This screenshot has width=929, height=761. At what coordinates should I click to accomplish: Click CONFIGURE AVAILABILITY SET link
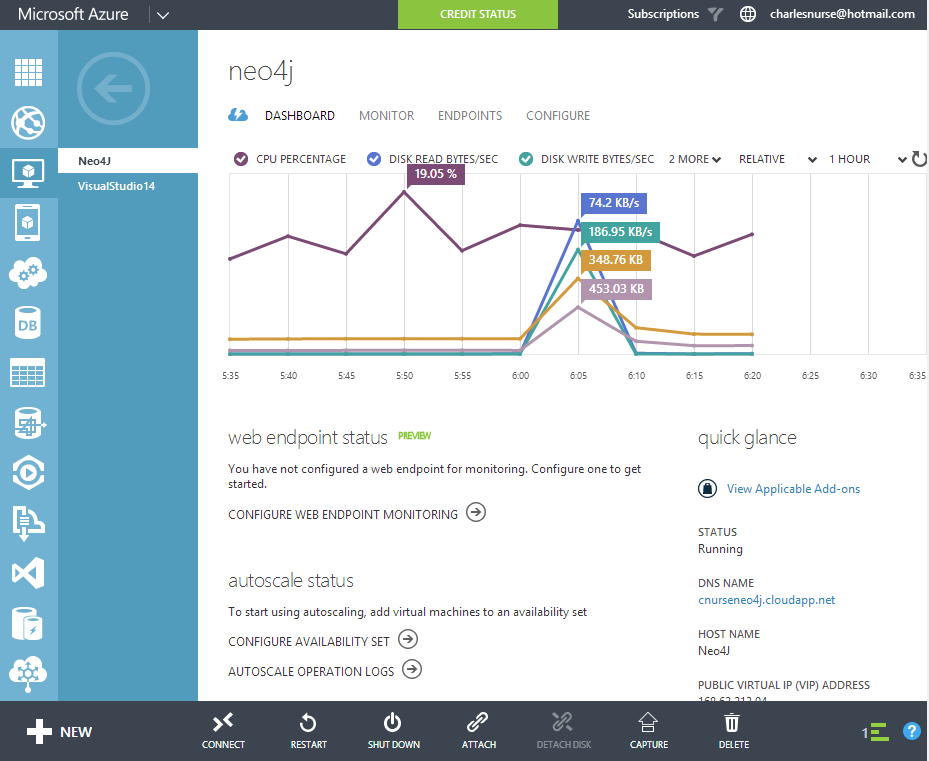coord(323,641)
